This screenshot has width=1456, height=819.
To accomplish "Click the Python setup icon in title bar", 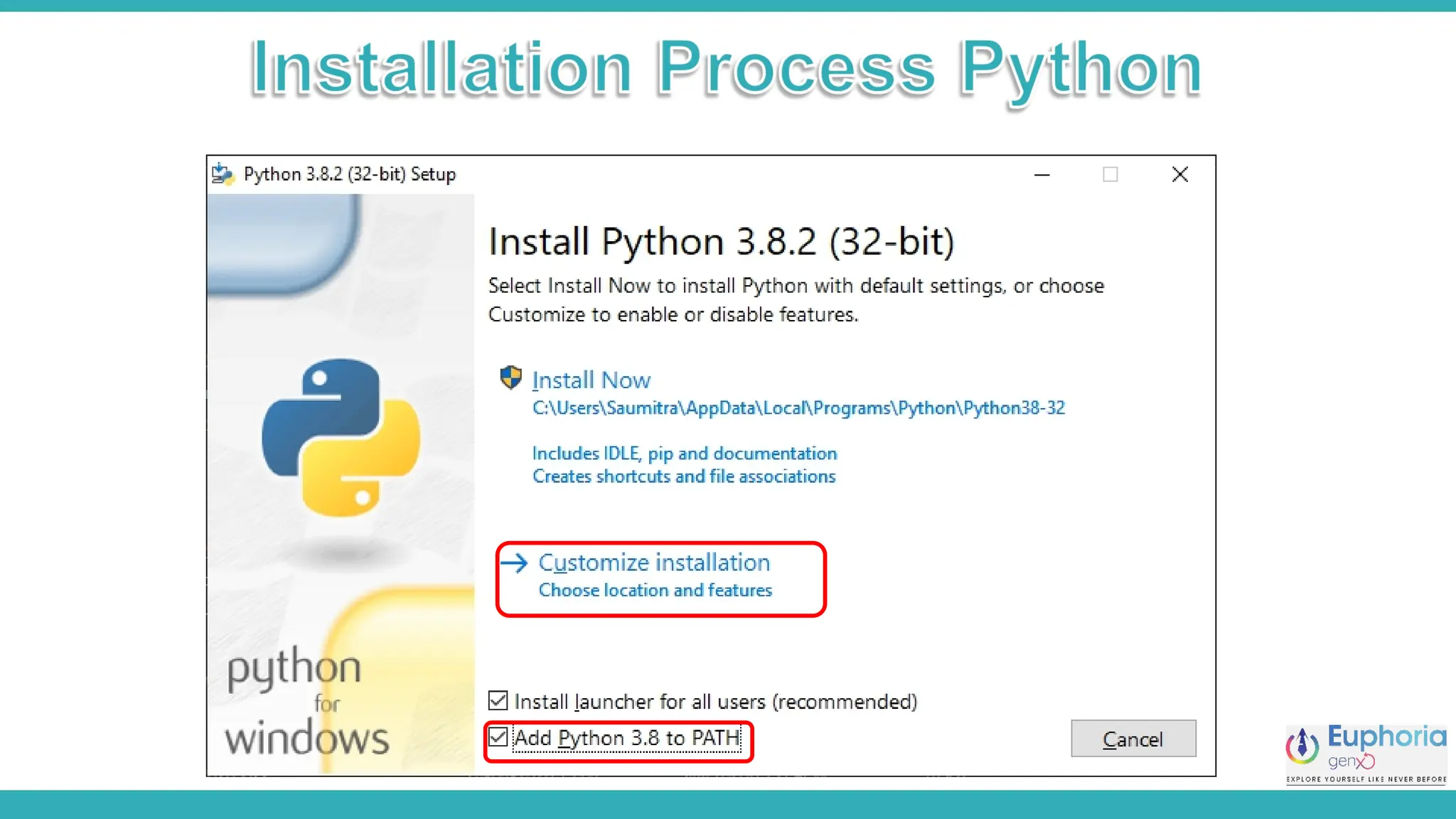I will point(223,174).
